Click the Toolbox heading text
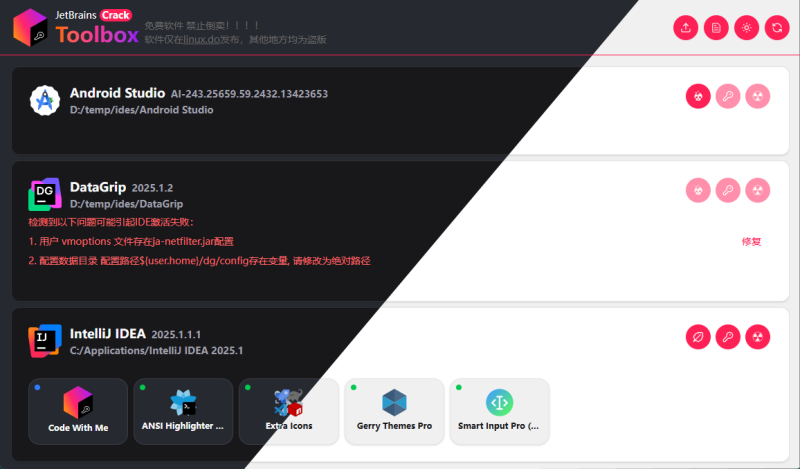 [97, 35]
